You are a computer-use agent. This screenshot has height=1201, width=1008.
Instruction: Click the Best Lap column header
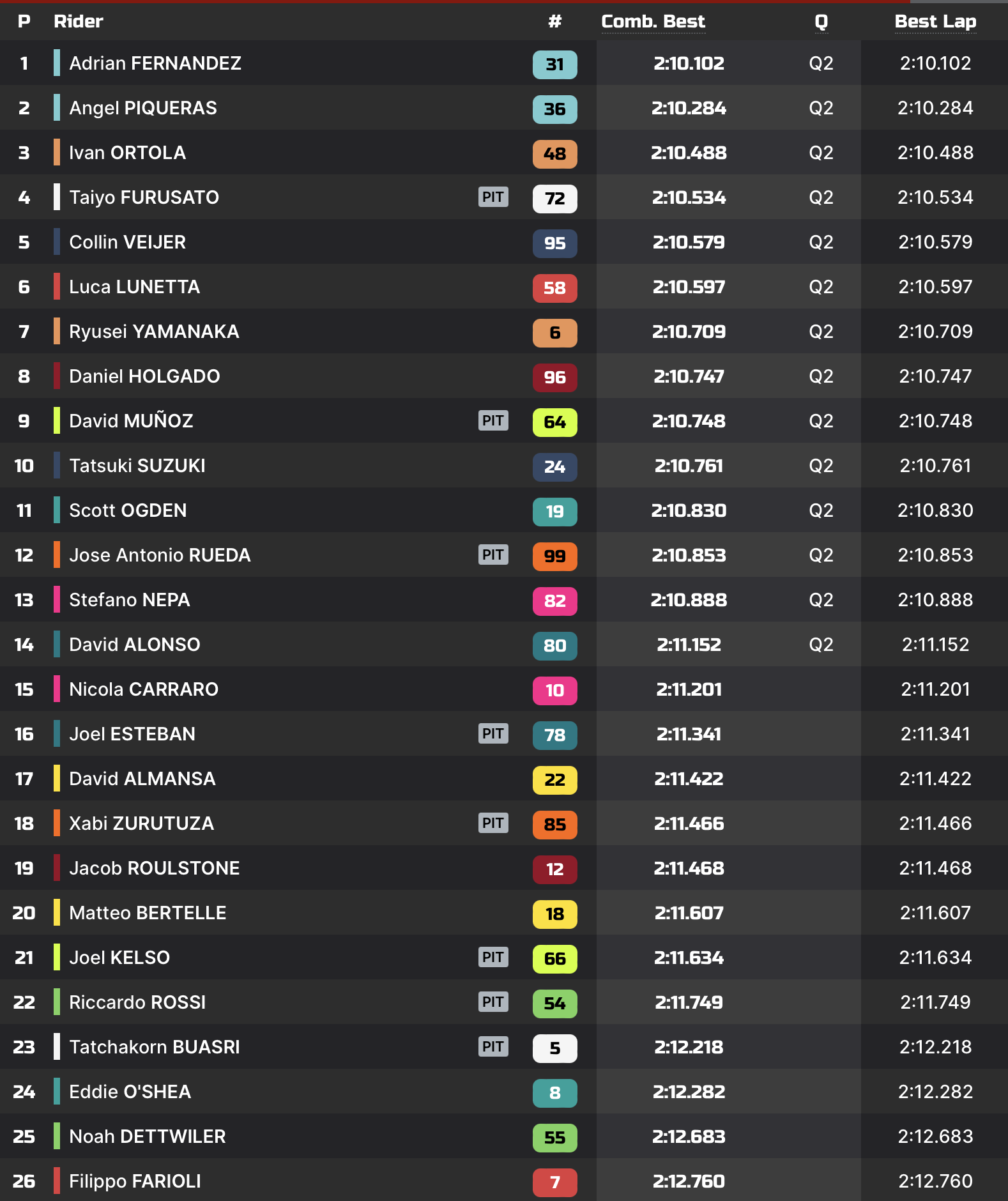935,22
